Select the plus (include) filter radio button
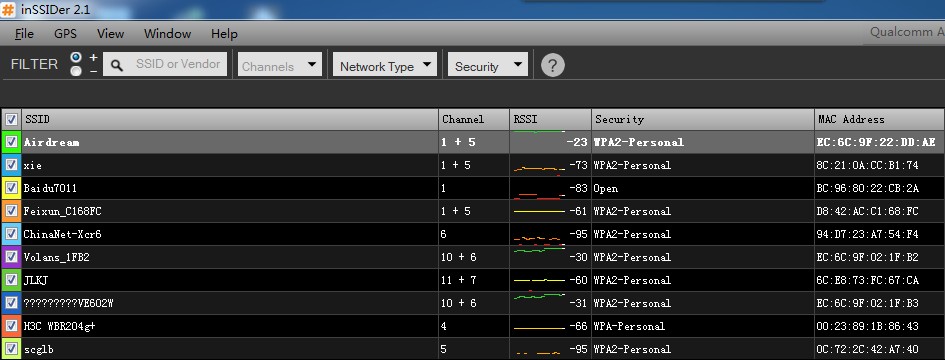The image size is (945, 360). (76, 57)
